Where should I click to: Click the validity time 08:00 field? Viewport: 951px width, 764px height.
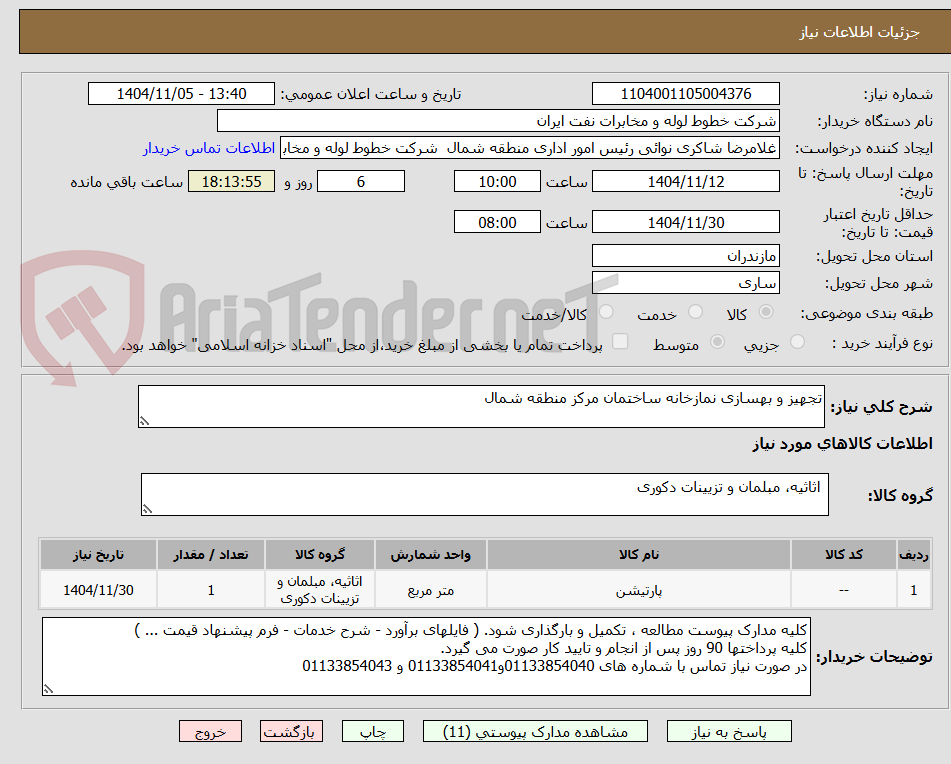point(497,222)
